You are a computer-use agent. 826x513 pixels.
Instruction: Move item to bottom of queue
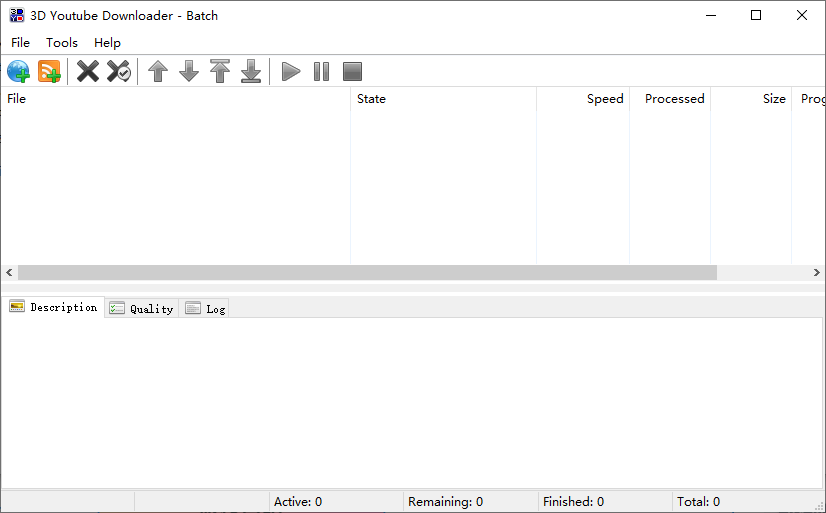251,71
